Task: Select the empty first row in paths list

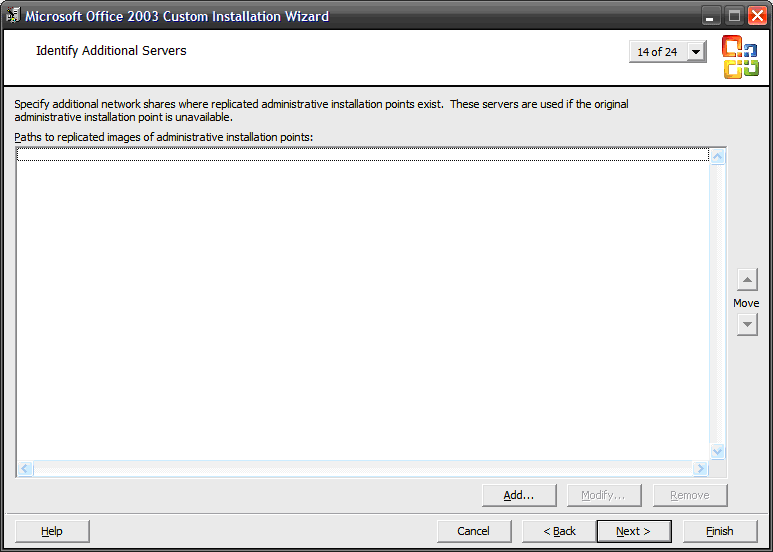Action: [362, 155]
